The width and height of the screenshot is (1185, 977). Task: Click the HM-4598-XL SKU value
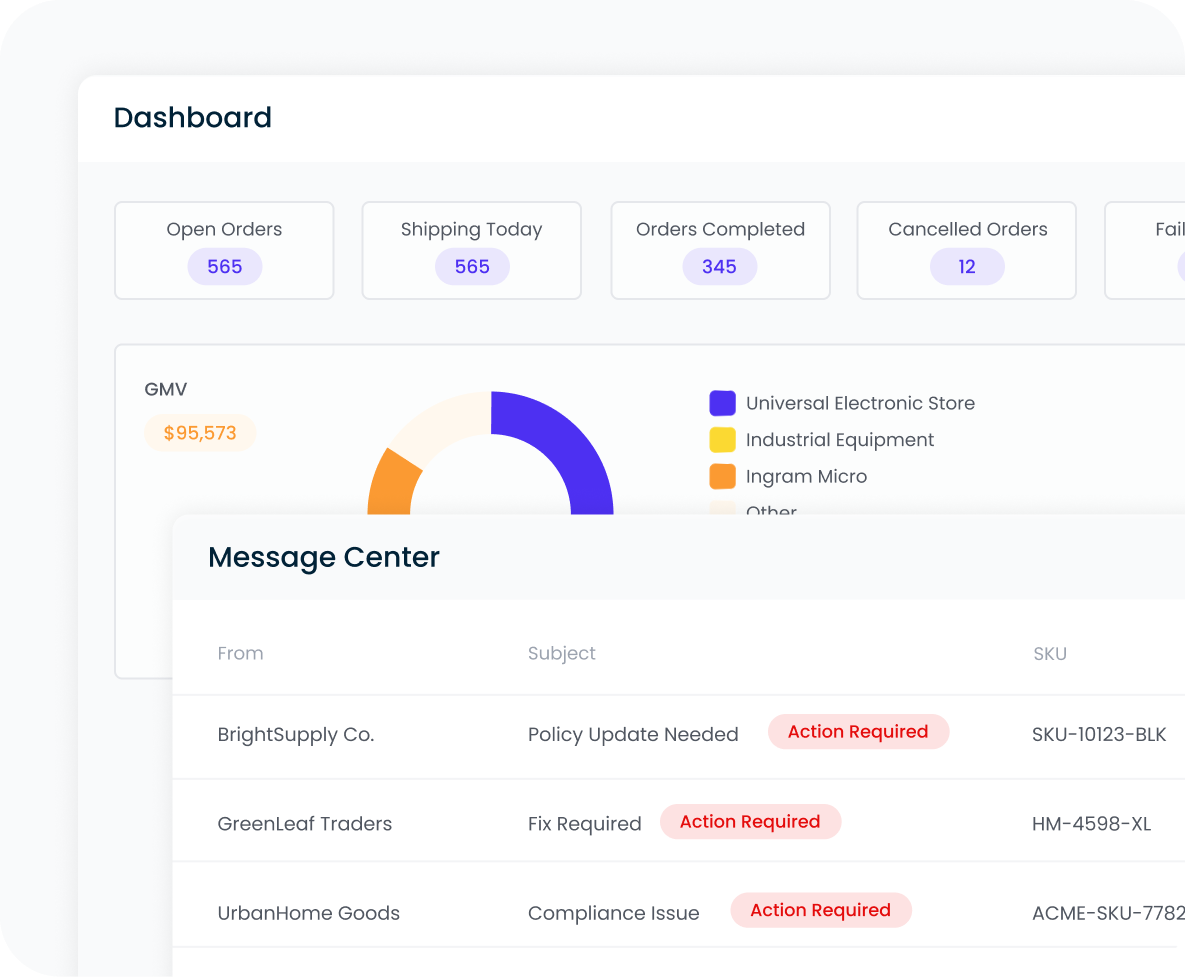(1091, 824)
